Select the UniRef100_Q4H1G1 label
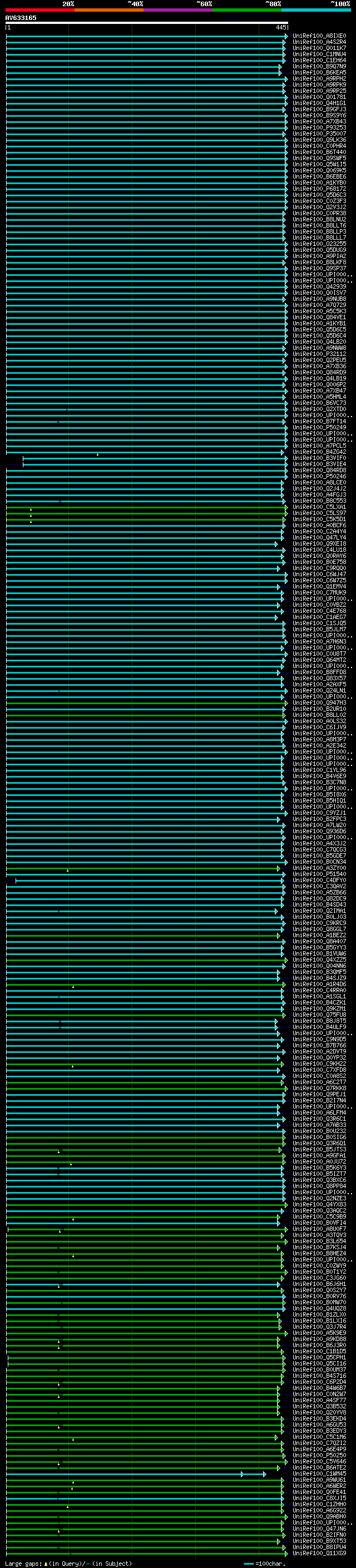Screen dimensions: 356x1568 [x=319, y=103]
